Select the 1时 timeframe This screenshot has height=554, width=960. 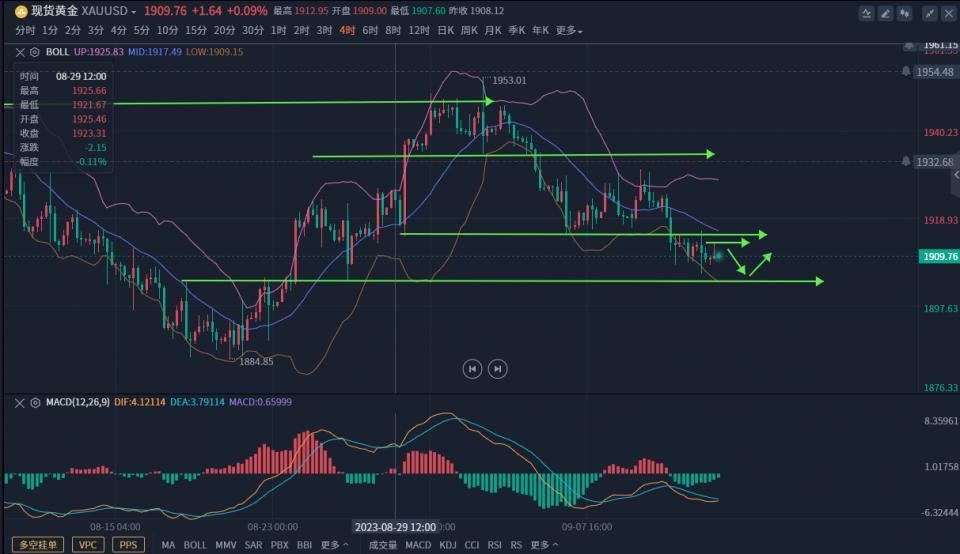point(279,30)
